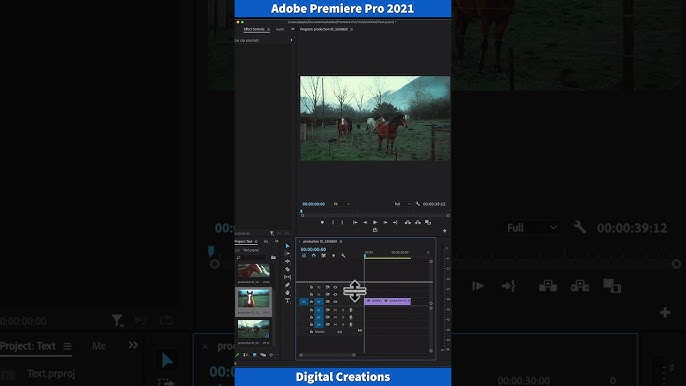Open the Full playback resolution dropdown
Screen dimensions: 686x386
pos(402,204)
